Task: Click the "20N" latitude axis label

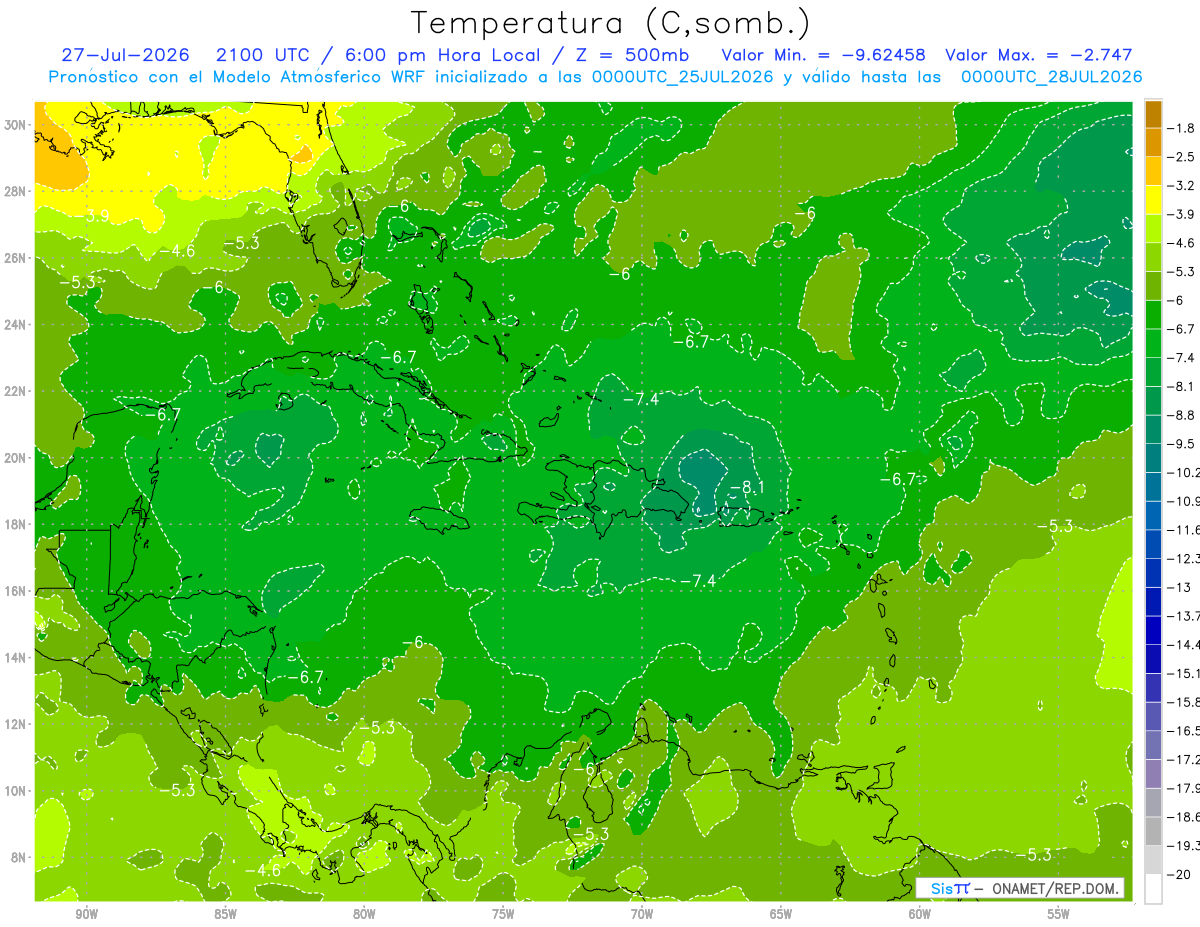Action: (16, 458)
